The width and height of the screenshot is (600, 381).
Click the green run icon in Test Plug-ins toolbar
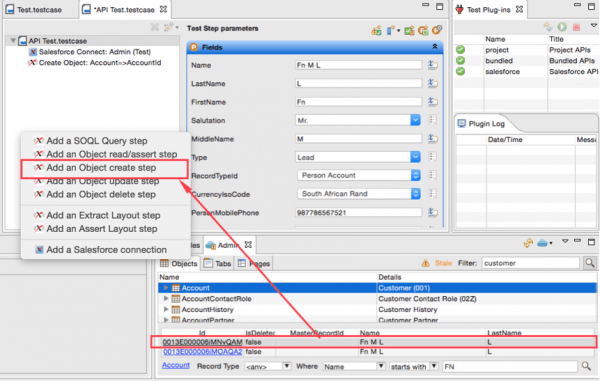tap(562, 27)
